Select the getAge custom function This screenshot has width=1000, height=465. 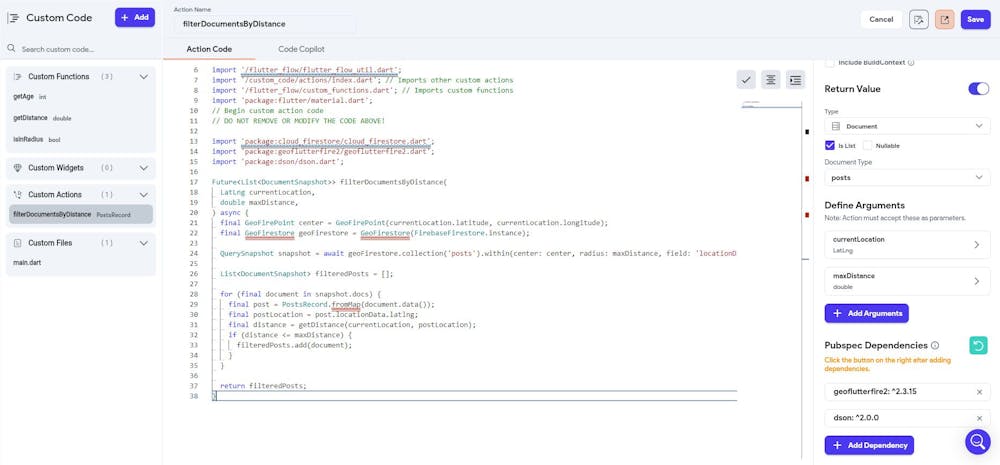click(29, 97)
